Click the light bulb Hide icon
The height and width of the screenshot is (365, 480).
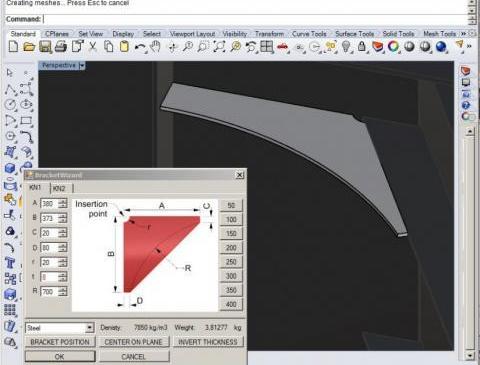click(x=346, y=46)
